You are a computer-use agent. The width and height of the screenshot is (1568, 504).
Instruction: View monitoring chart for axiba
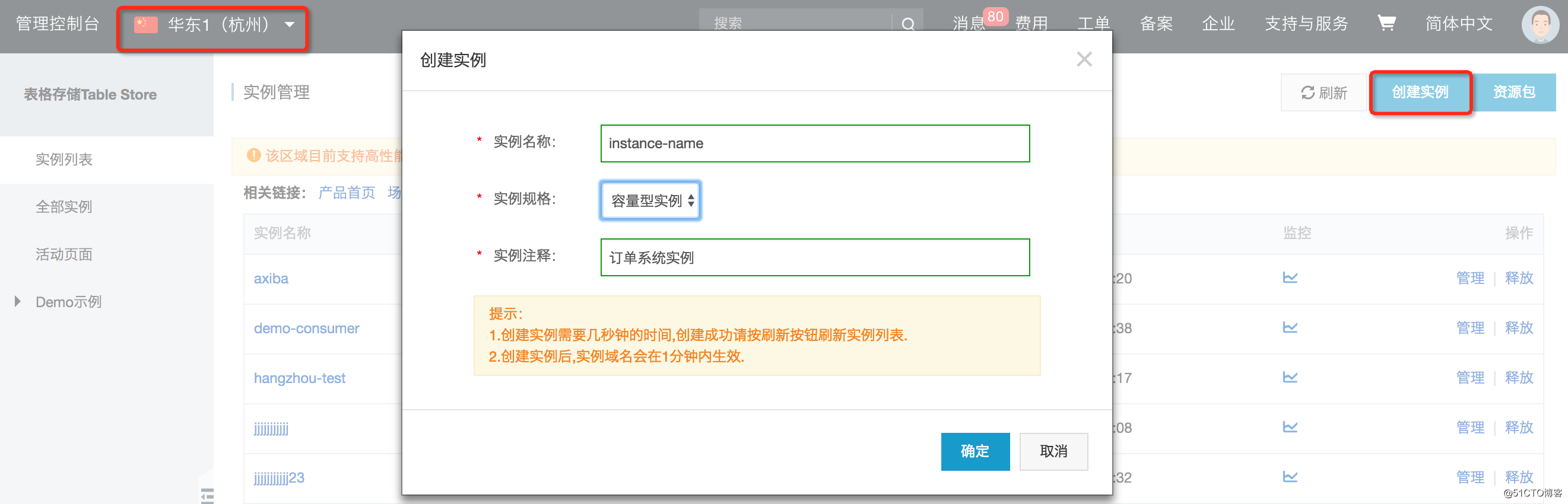tap(1290, 278)
